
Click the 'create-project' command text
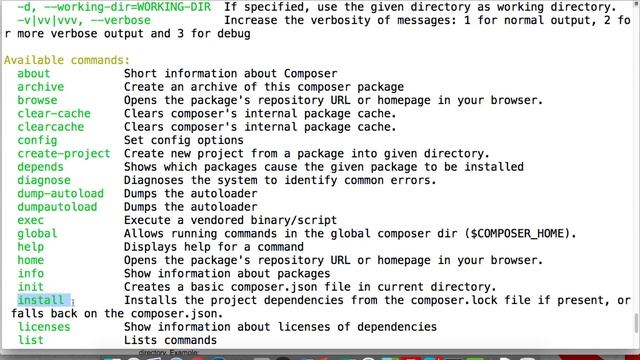click(x=64, y=153)
